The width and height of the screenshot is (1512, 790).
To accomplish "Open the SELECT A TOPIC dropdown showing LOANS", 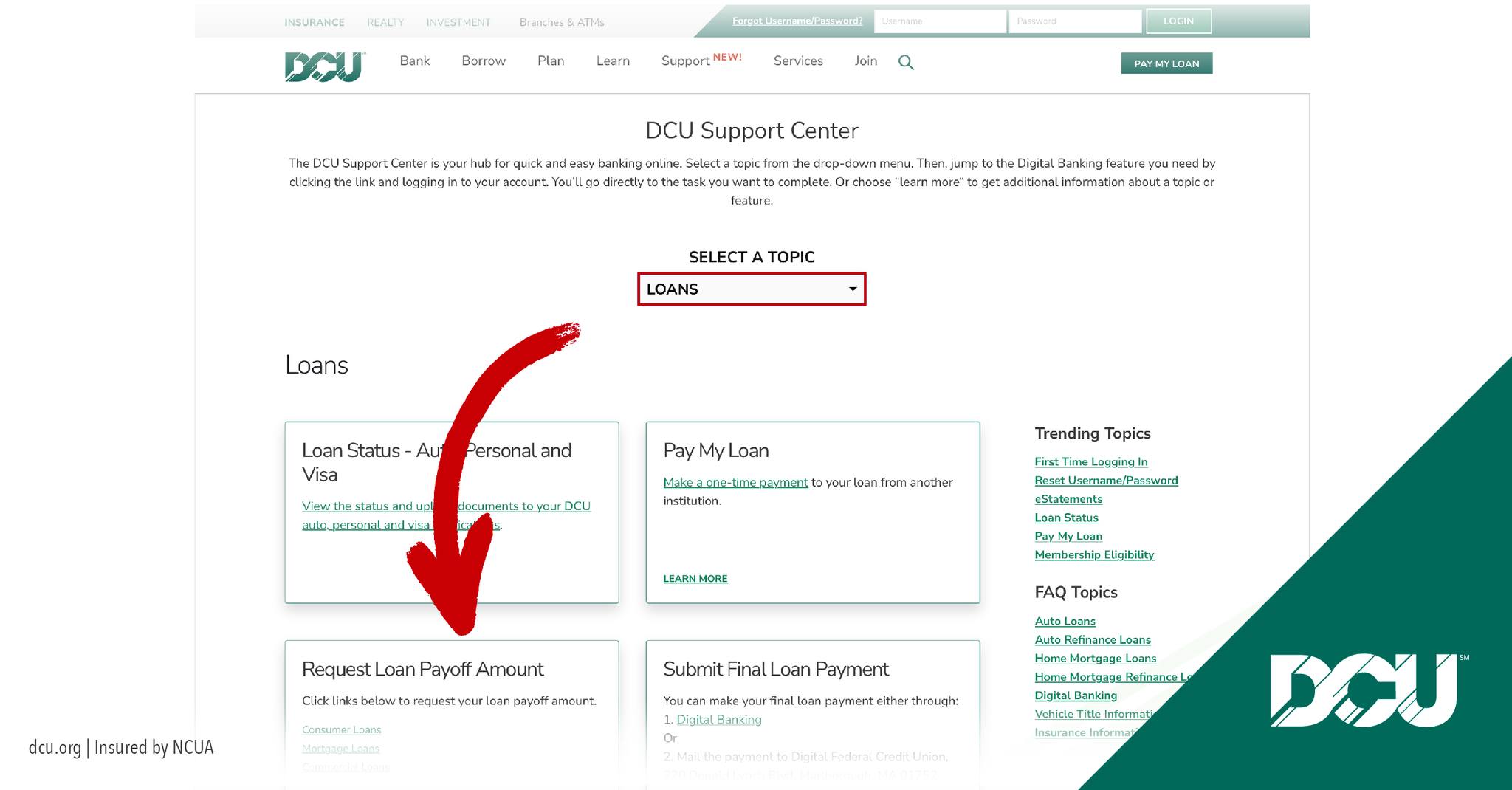I will tap(752, 289).
